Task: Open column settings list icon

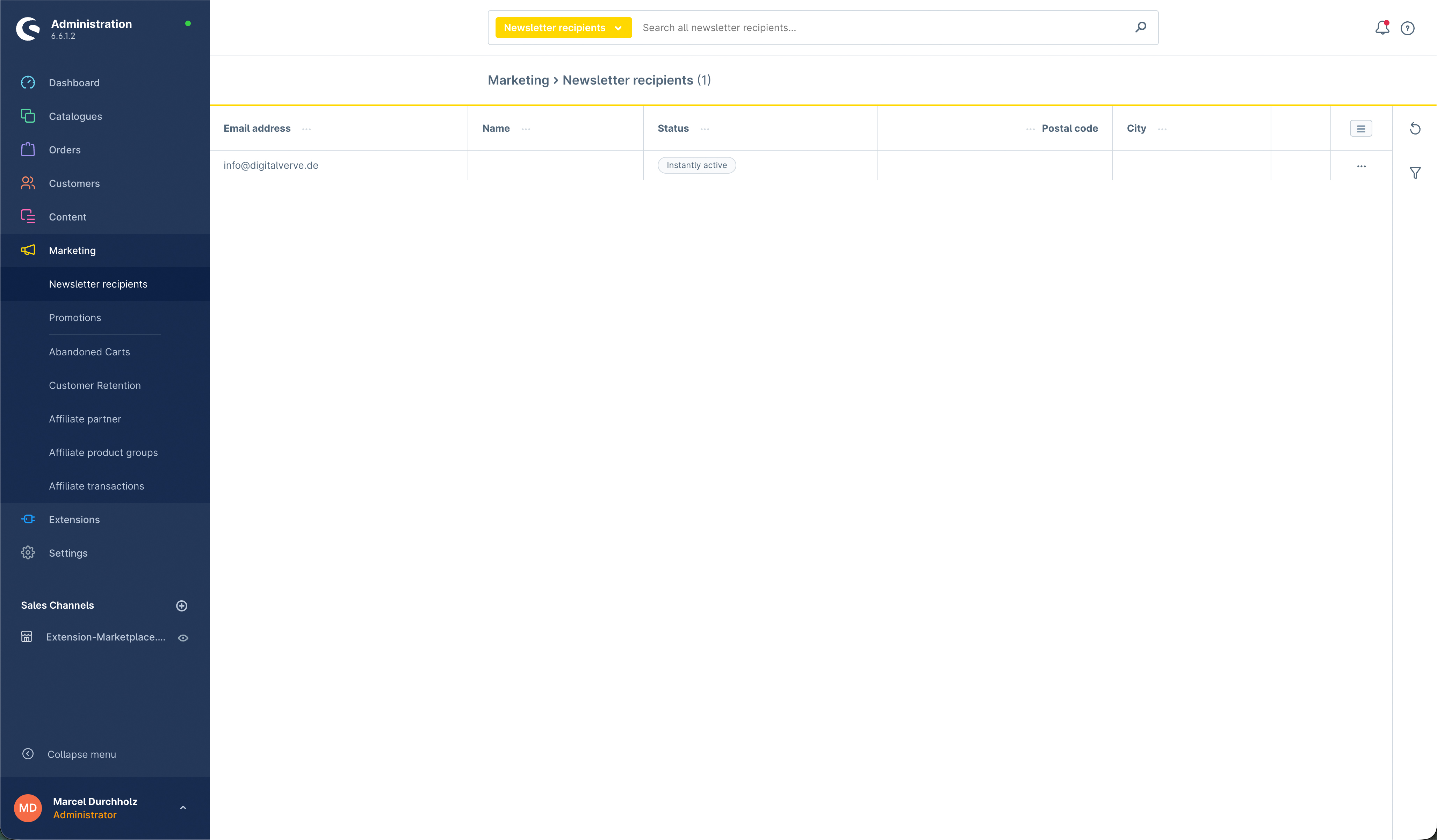Action: click(1360, 128)
